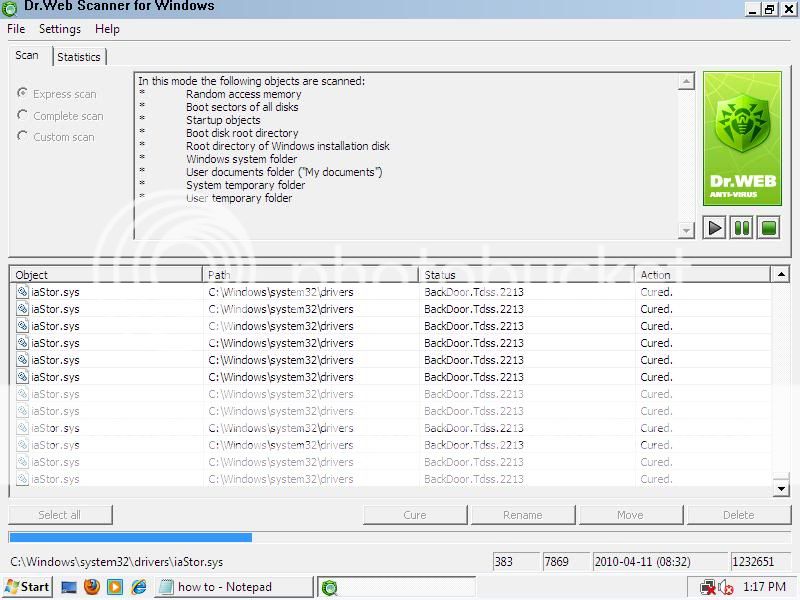This screenshot has width=800, height=600.
Task: Switch to the Statistics tab
Action: pos(79,57)
